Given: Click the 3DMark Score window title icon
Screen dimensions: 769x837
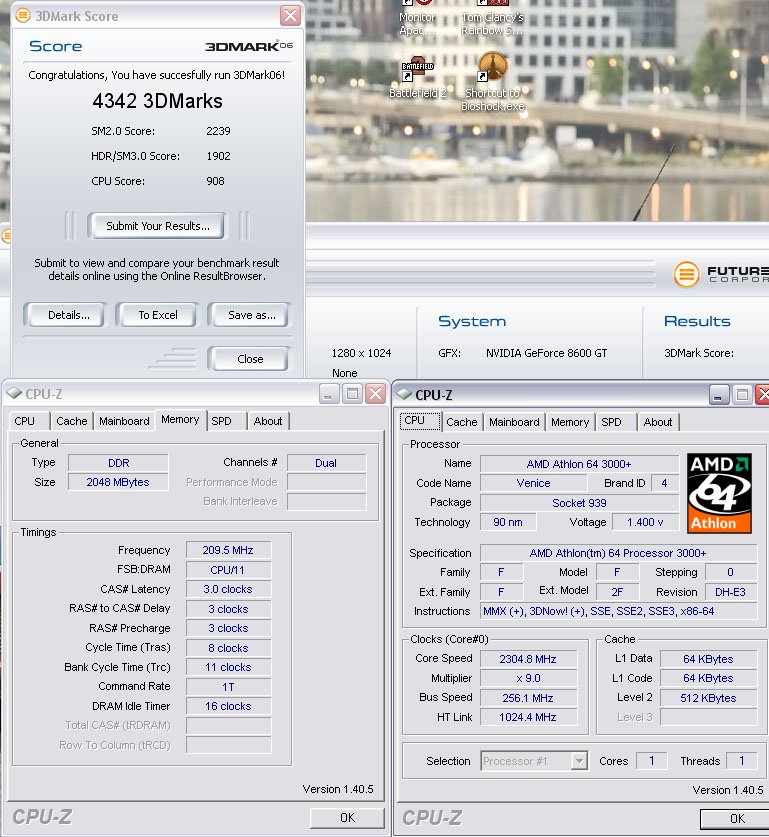Looking at the screenshot, I should (22, 15).
